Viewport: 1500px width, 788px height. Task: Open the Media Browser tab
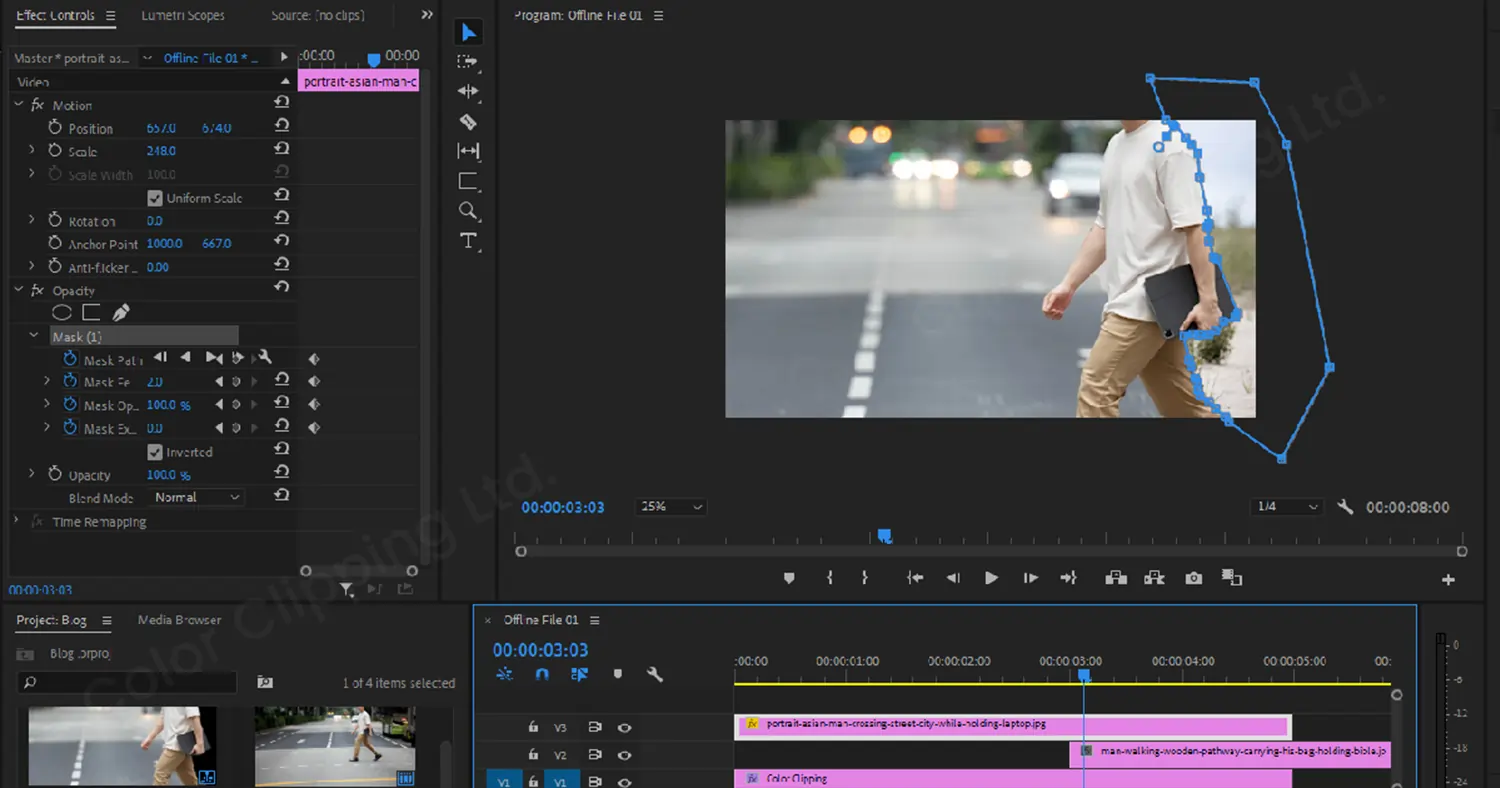(179, 619)
